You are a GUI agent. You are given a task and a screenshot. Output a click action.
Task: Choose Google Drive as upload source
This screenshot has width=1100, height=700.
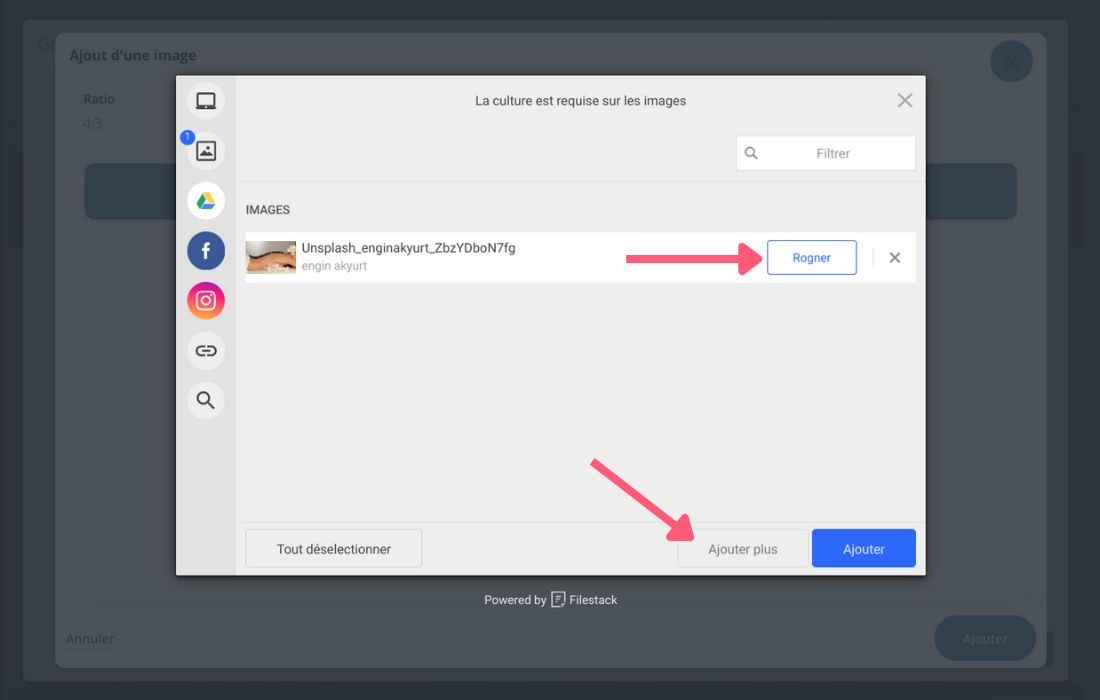206,201
